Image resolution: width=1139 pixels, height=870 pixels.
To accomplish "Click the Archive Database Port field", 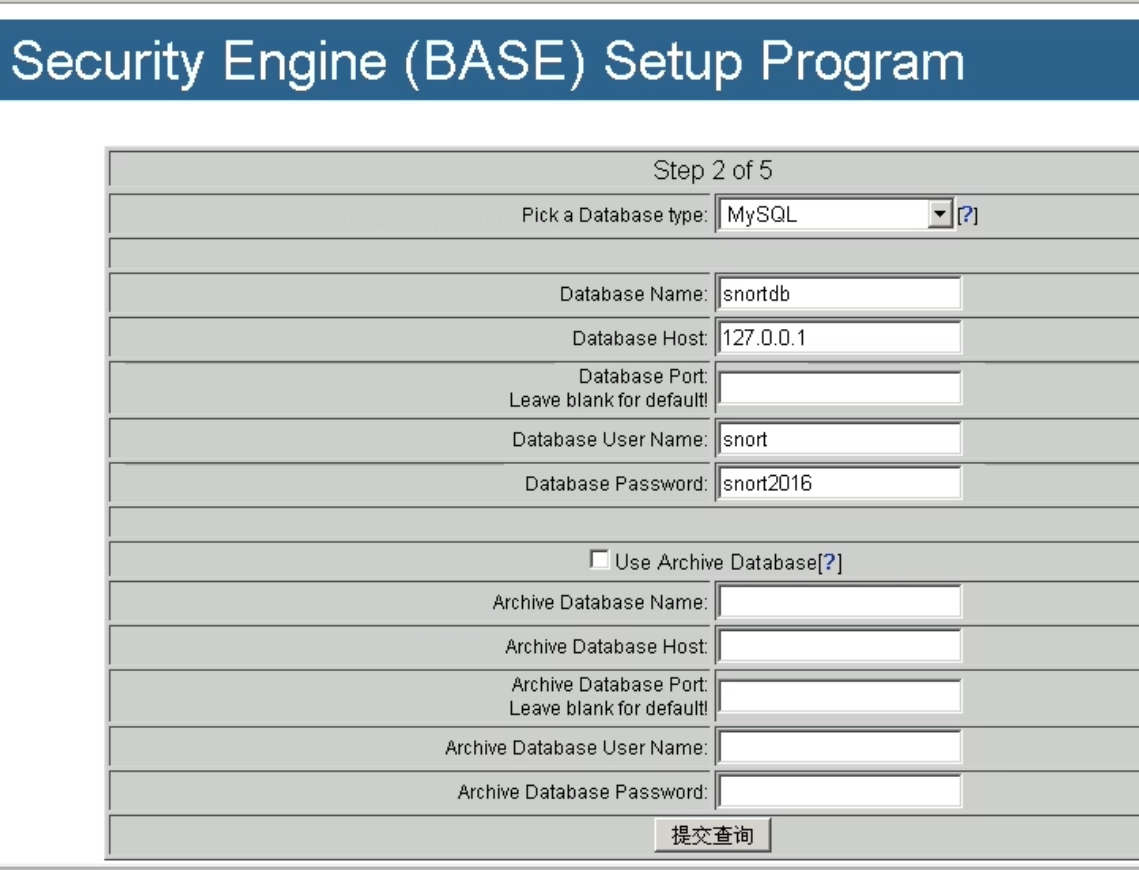I will [x=839, y=696].
